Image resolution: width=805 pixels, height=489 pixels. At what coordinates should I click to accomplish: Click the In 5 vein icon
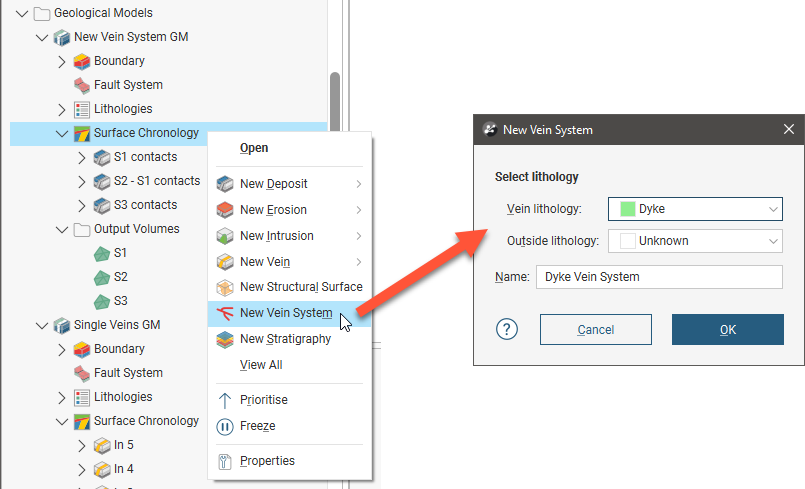click(102, 446)
